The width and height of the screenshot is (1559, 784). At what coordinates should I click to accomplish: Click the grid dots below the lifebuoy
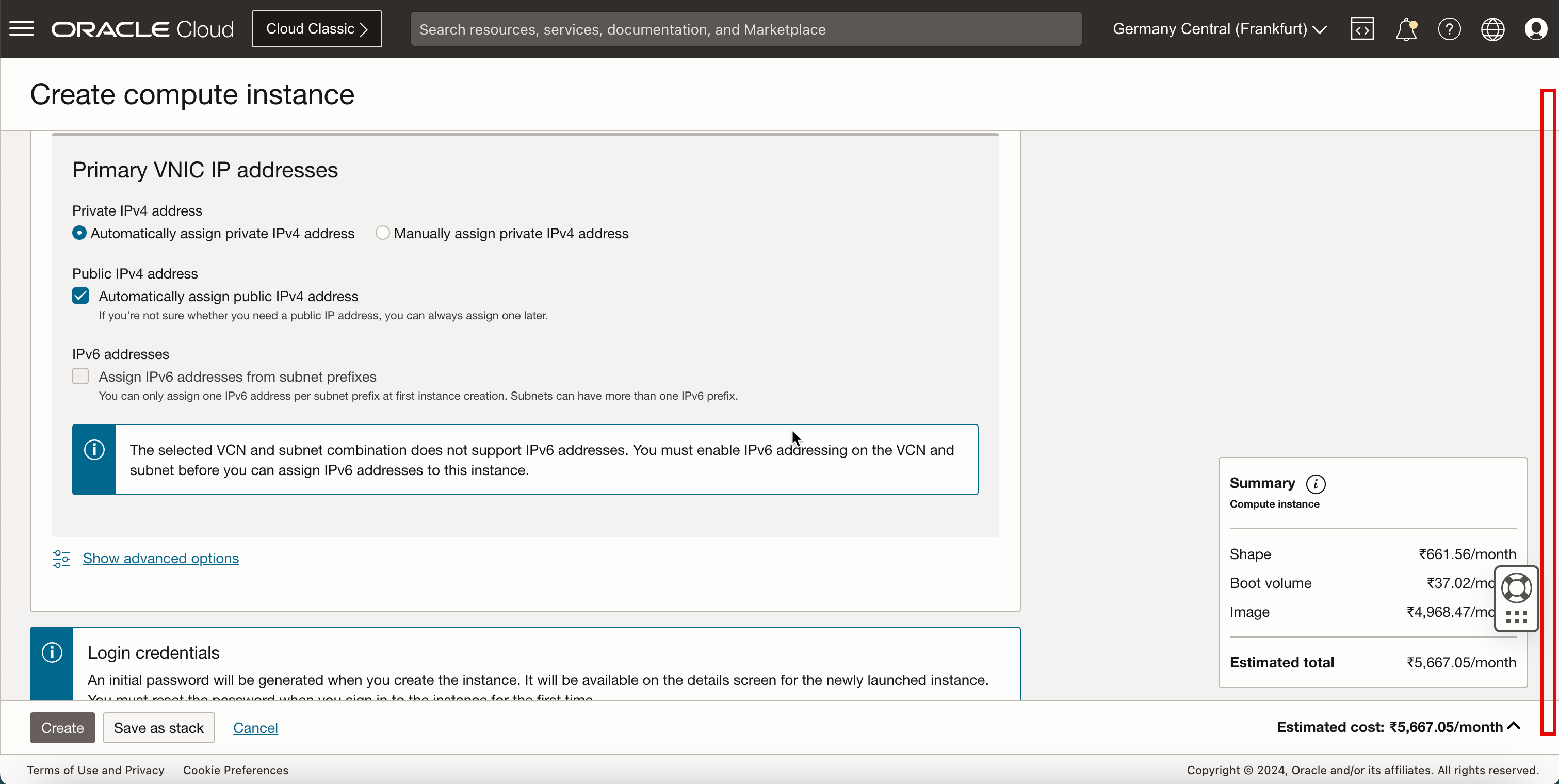point(1517,616)
